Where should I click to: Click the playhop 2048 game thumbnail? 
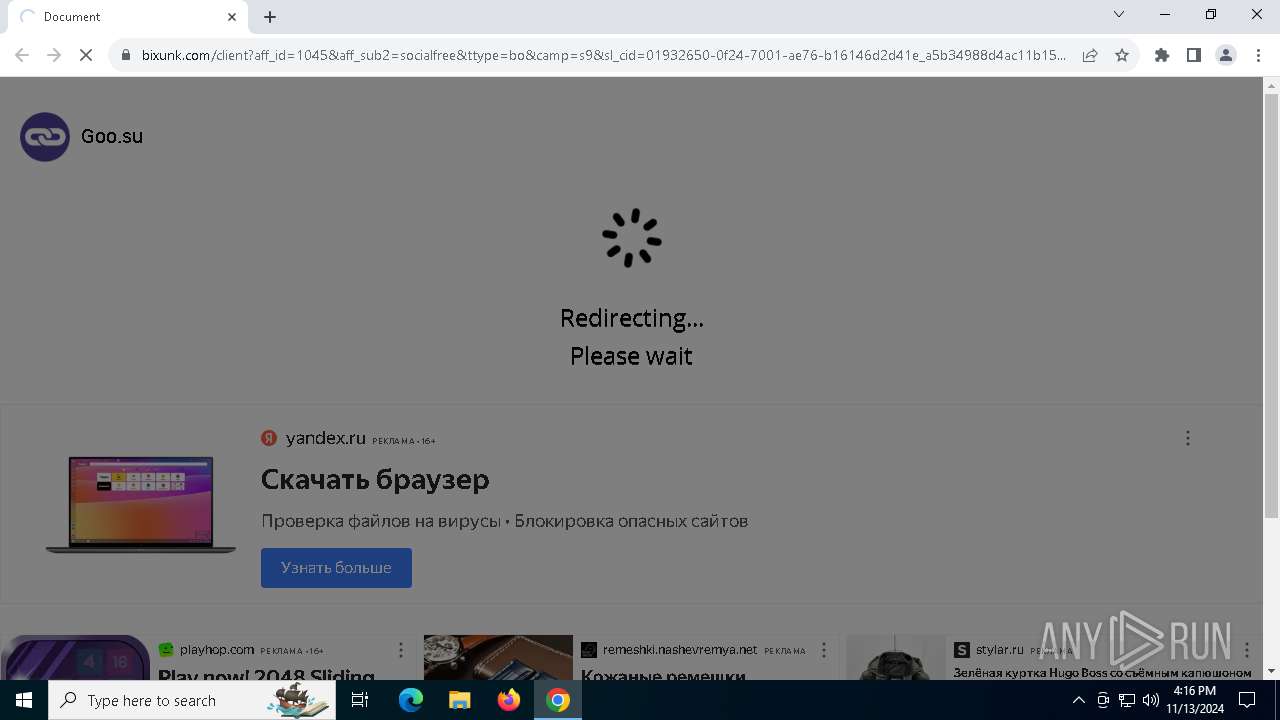pos(76,658)
